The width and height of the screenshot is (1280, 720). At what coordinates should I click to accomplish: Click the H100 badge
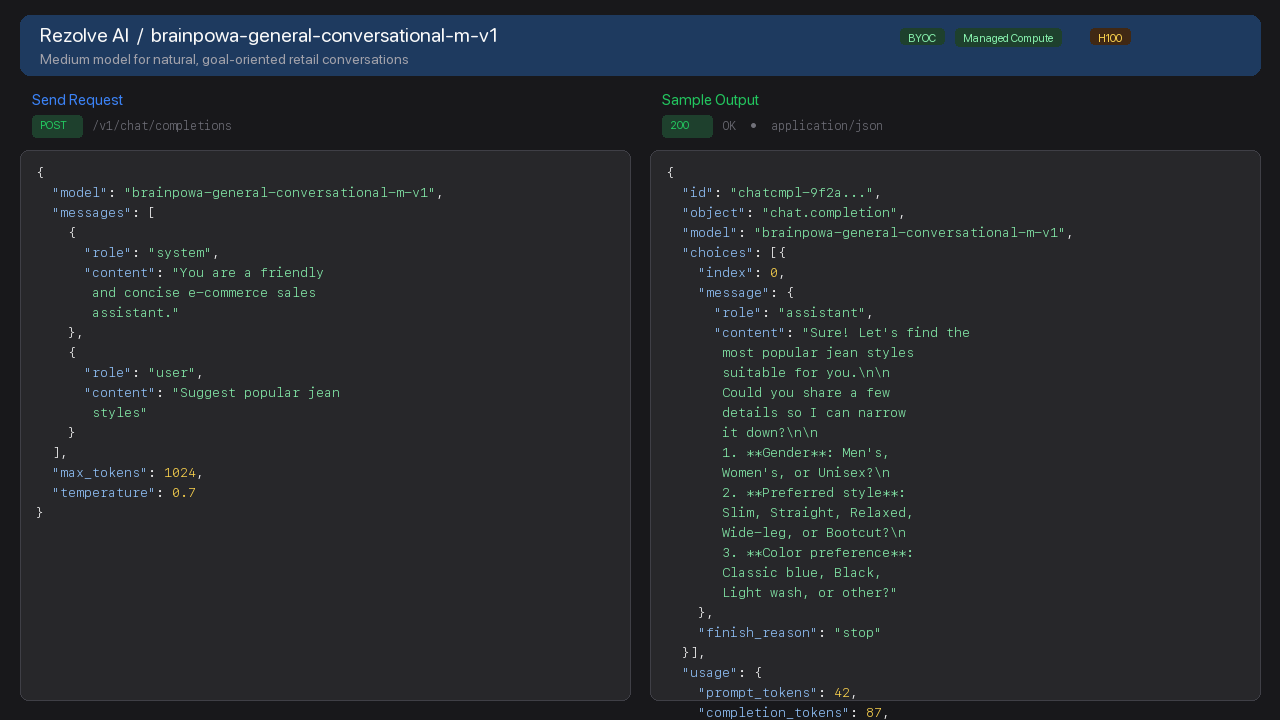click(1110, 38)
